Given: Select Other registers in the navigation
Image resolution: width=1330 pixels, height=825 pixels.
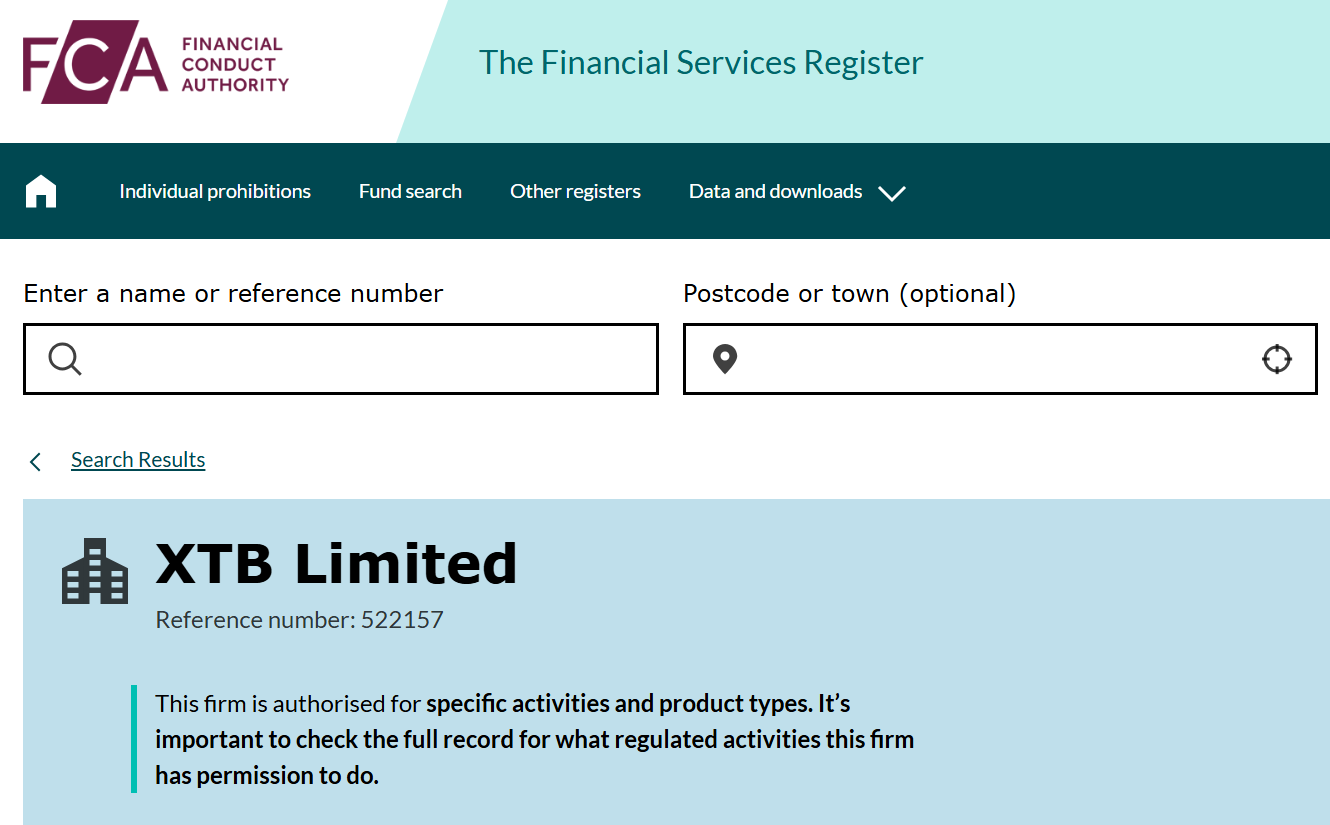Looking at the screenshot, I should [575, 191].
